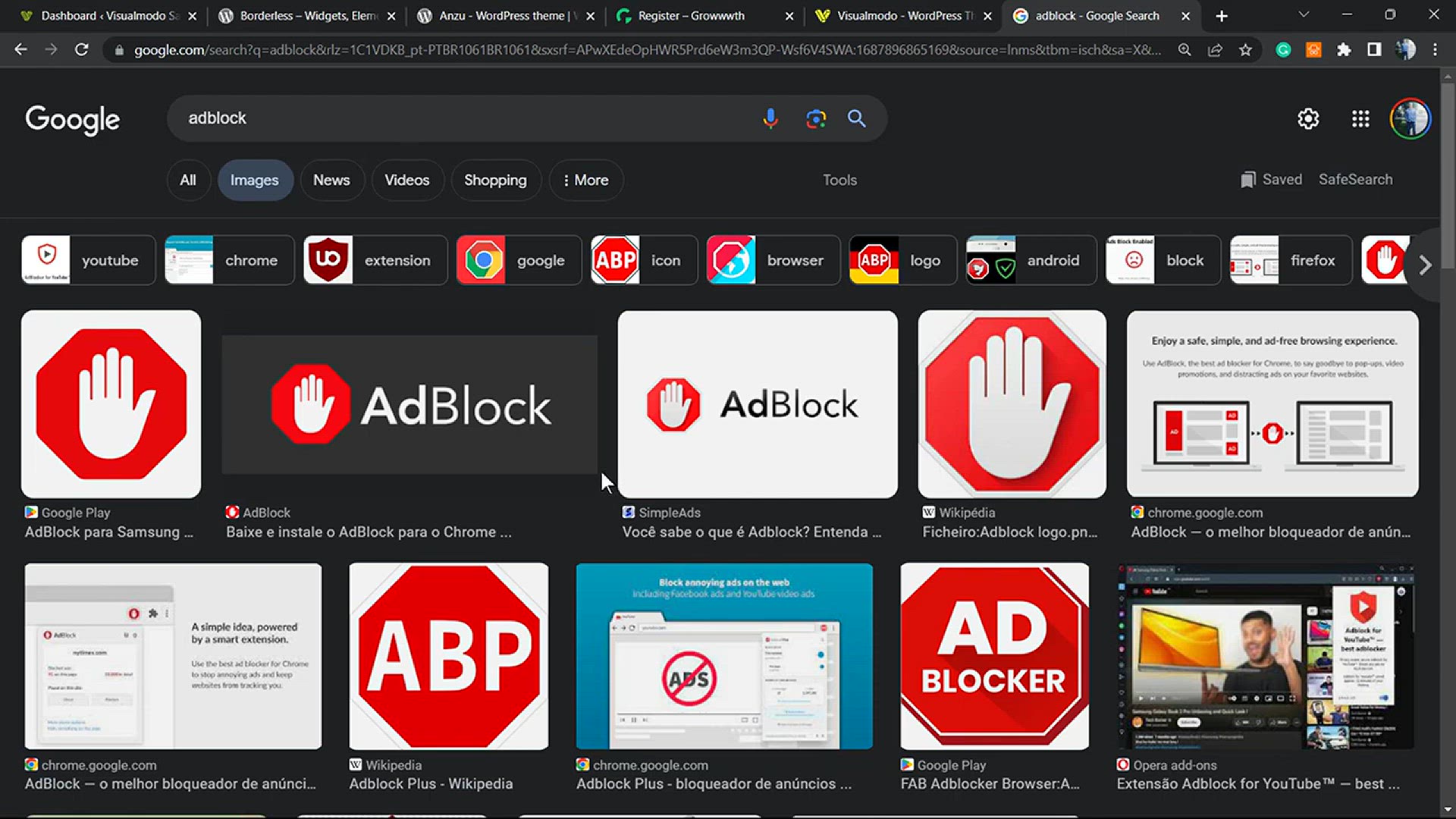Image resolution: width=1456 pixels, height=819 pixels.
Task: Filter by block suggestion chip
Action: (x=1163, y=260)
